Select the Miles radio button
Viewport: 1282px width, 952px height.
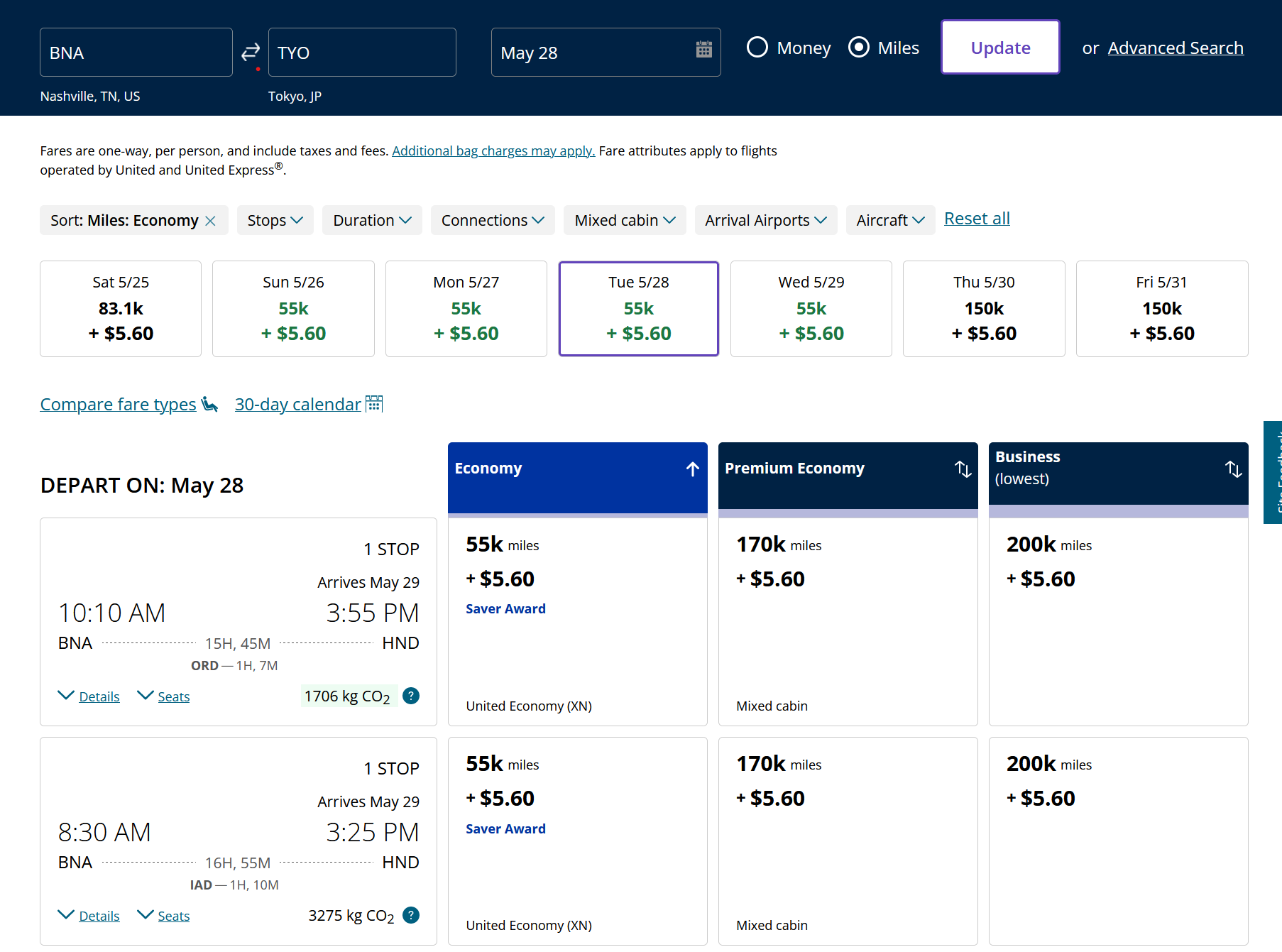pos(859,48)
